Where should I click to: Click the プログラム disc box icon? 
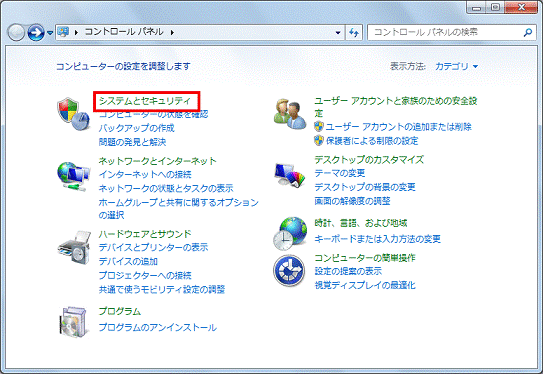(73, 322)
